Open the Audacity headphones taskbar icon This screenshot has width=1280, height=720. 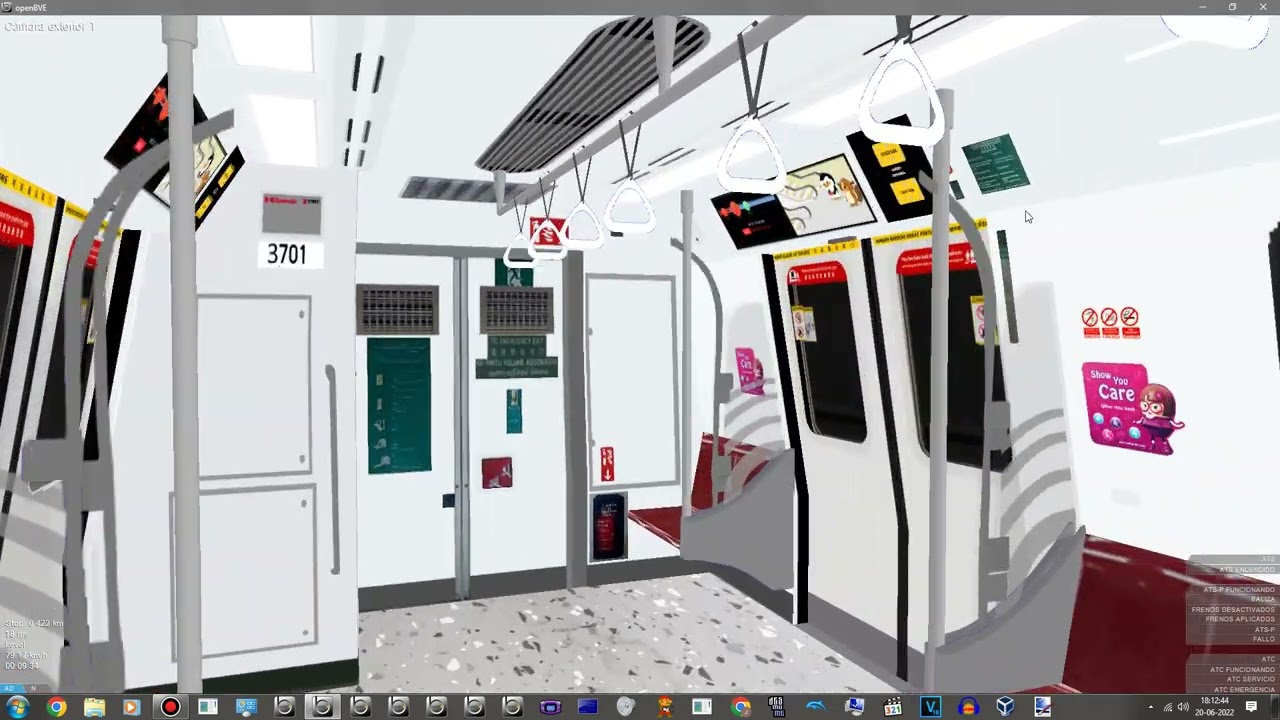968,707
